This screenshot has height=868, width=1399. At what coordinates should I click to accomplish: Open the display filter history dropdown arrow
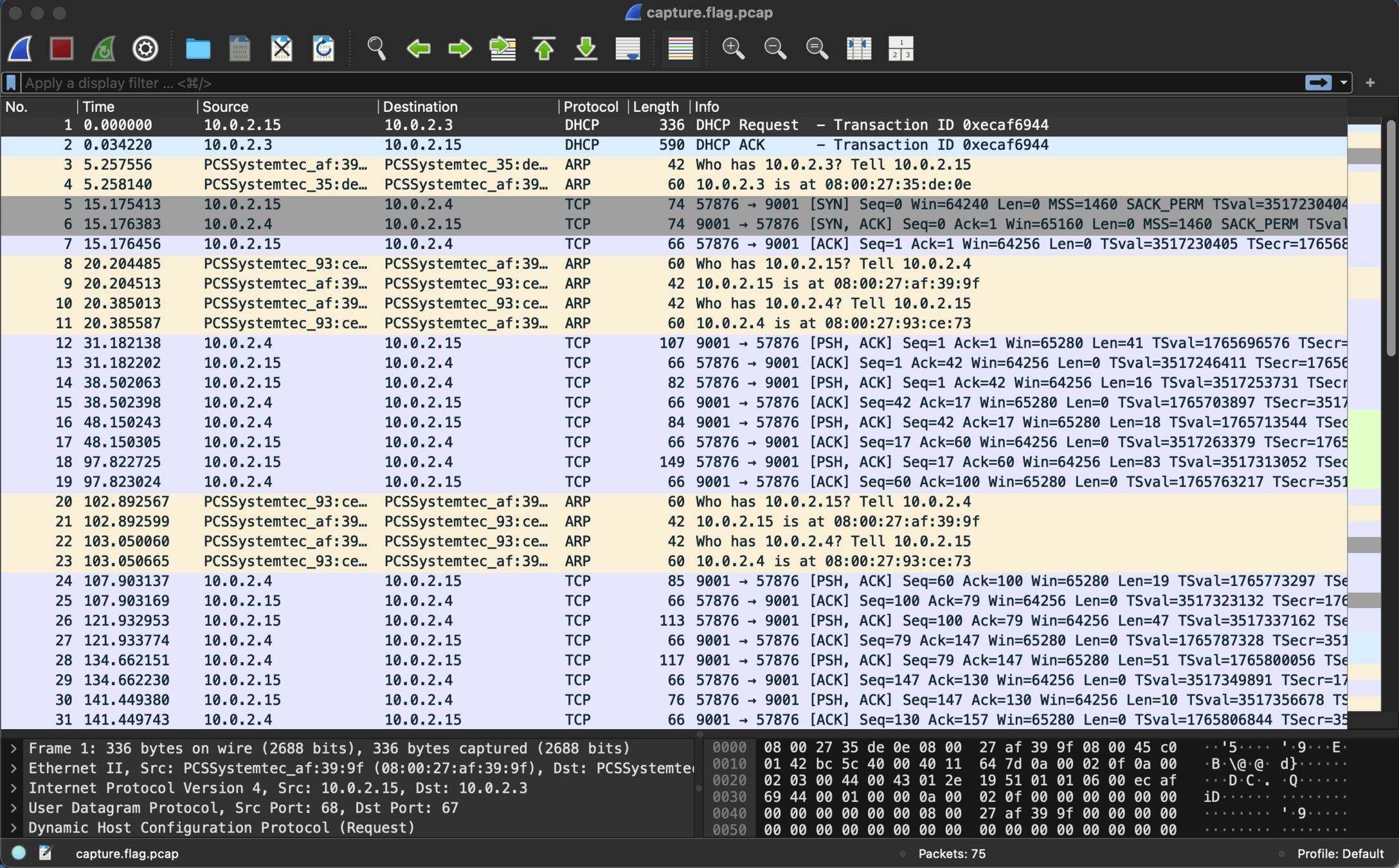[x=1344, y=83]
